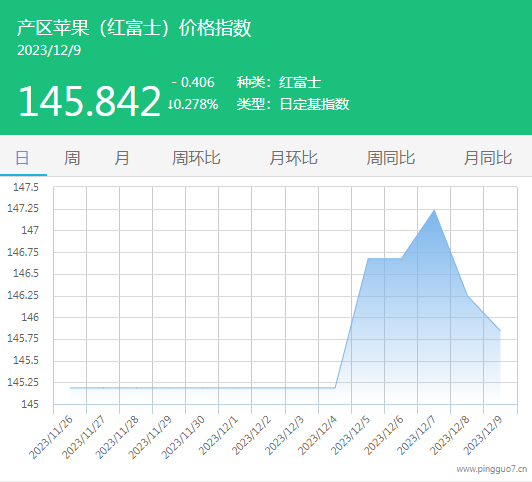Open the 月环比 tab

coord(293,158)
